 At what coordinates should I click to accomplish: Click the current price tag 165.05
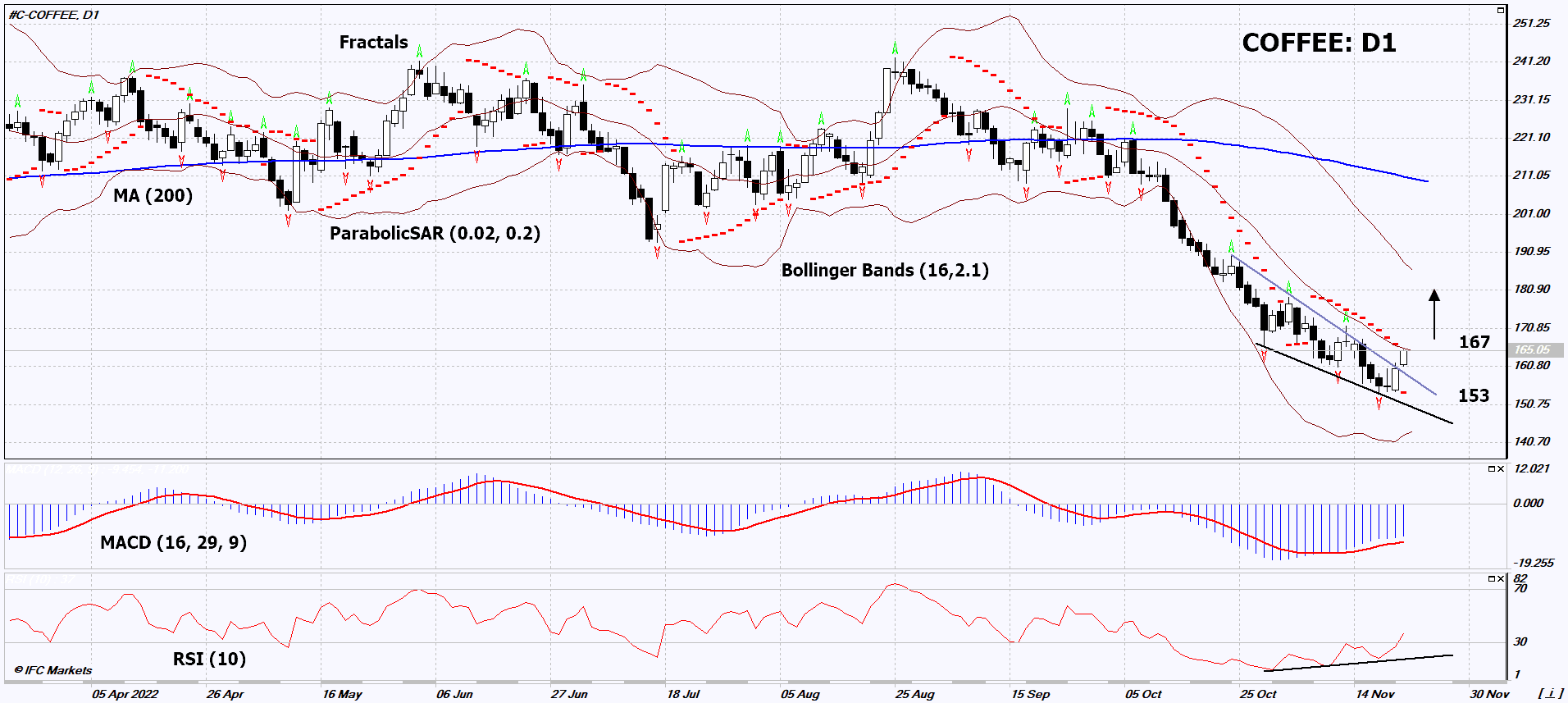click(x=1533, y=350)
